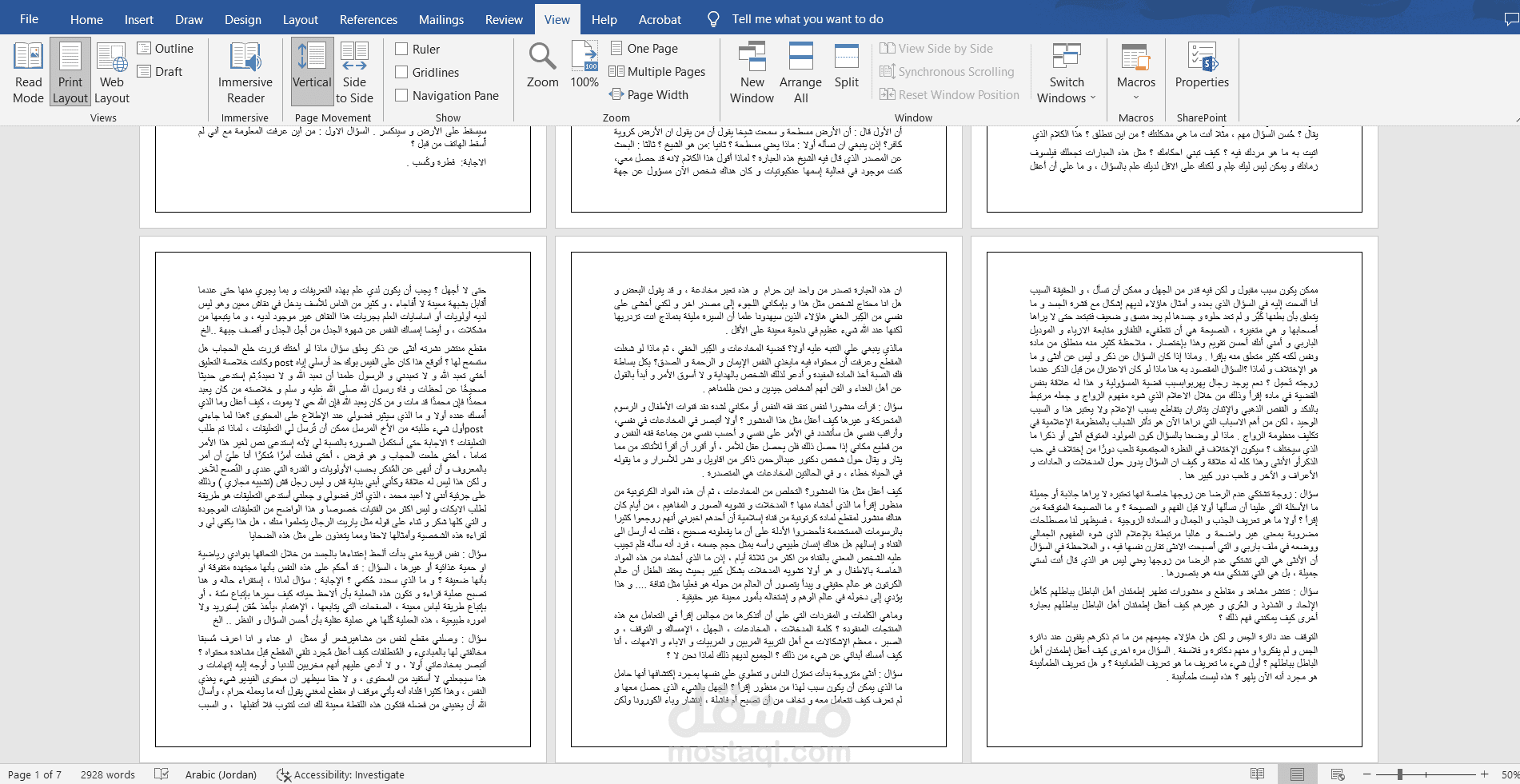Switch to Draft view

click(160, 72)
